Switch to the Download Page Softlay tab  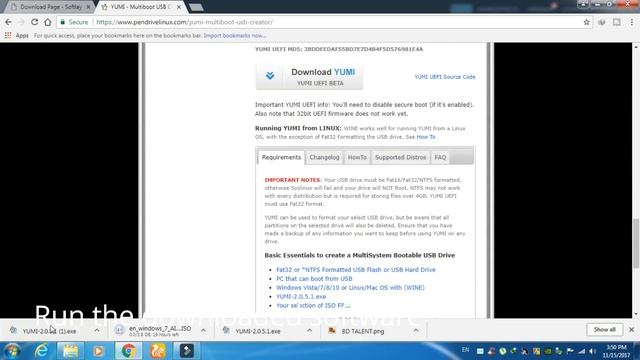48,7
